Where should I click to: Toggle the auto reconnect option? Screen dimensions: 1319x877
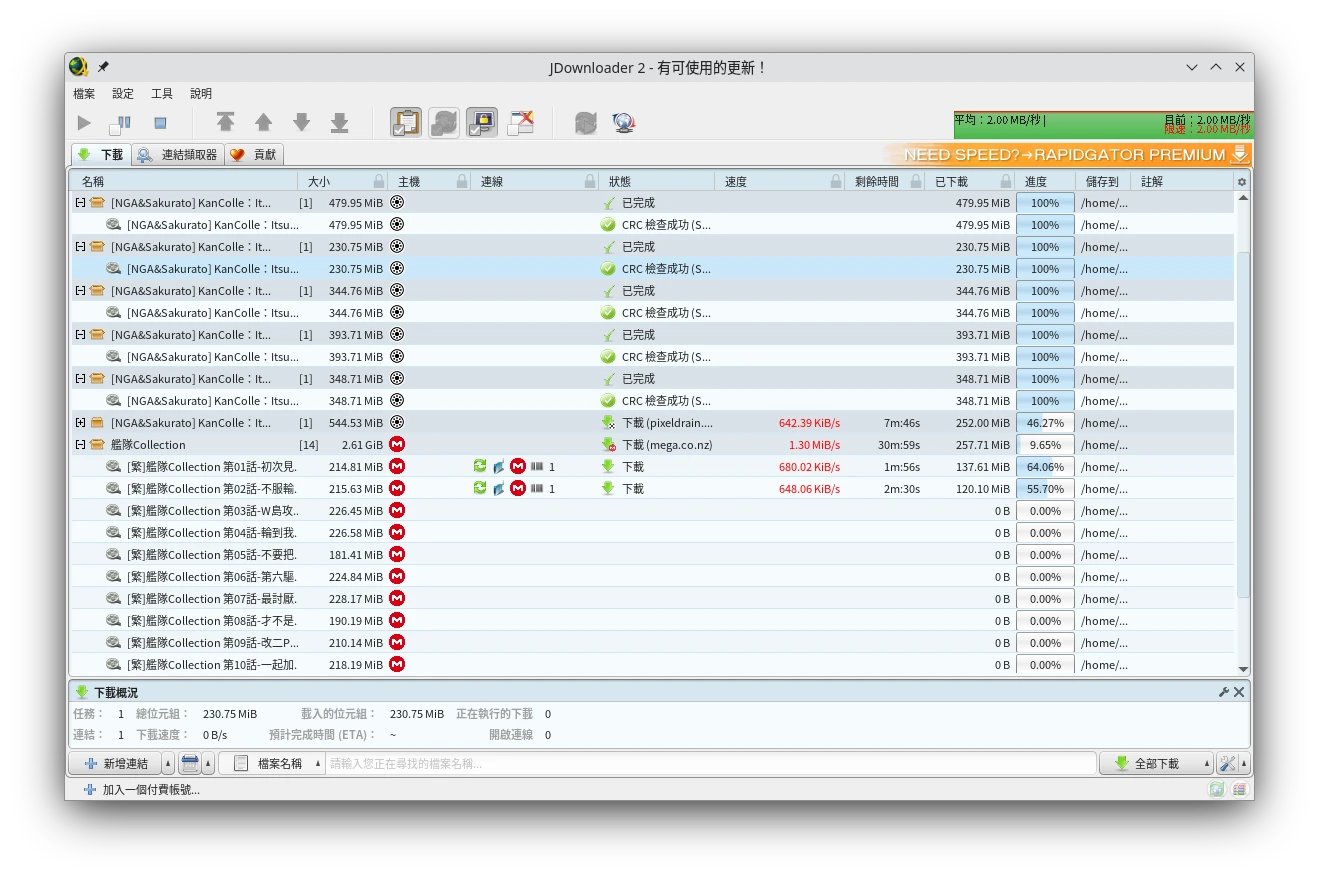click(444, 123)
